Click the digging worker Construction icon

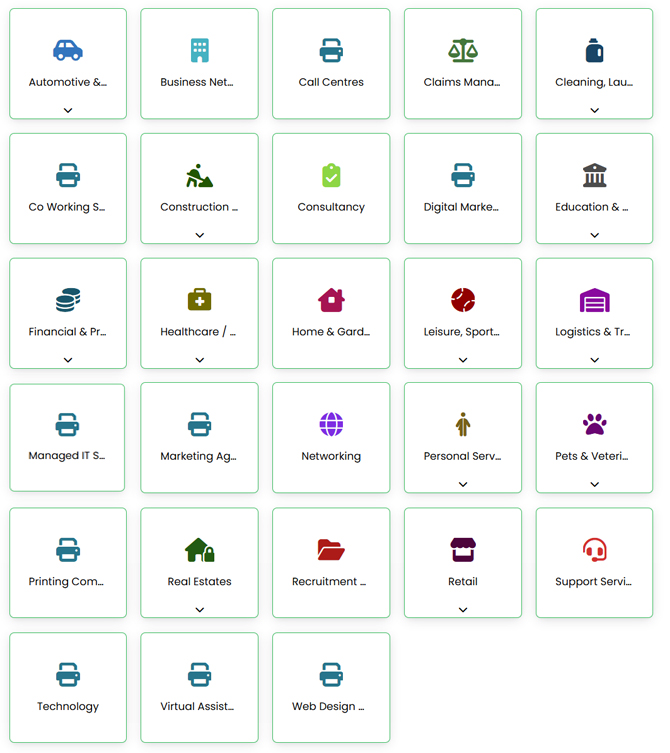tap(199, 176)
